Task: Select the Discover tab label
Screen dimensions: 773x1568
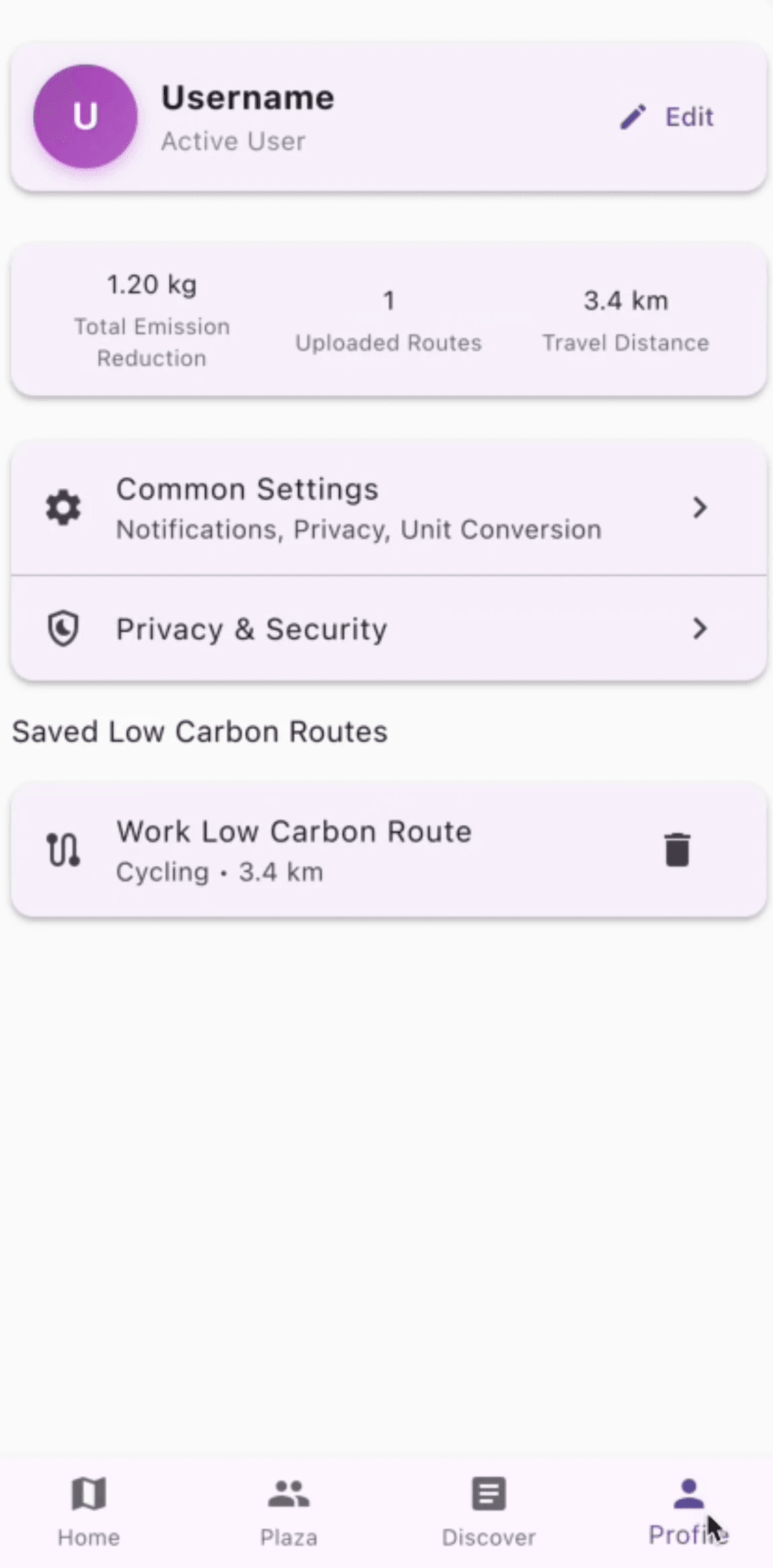Action: click(488, 1537)
